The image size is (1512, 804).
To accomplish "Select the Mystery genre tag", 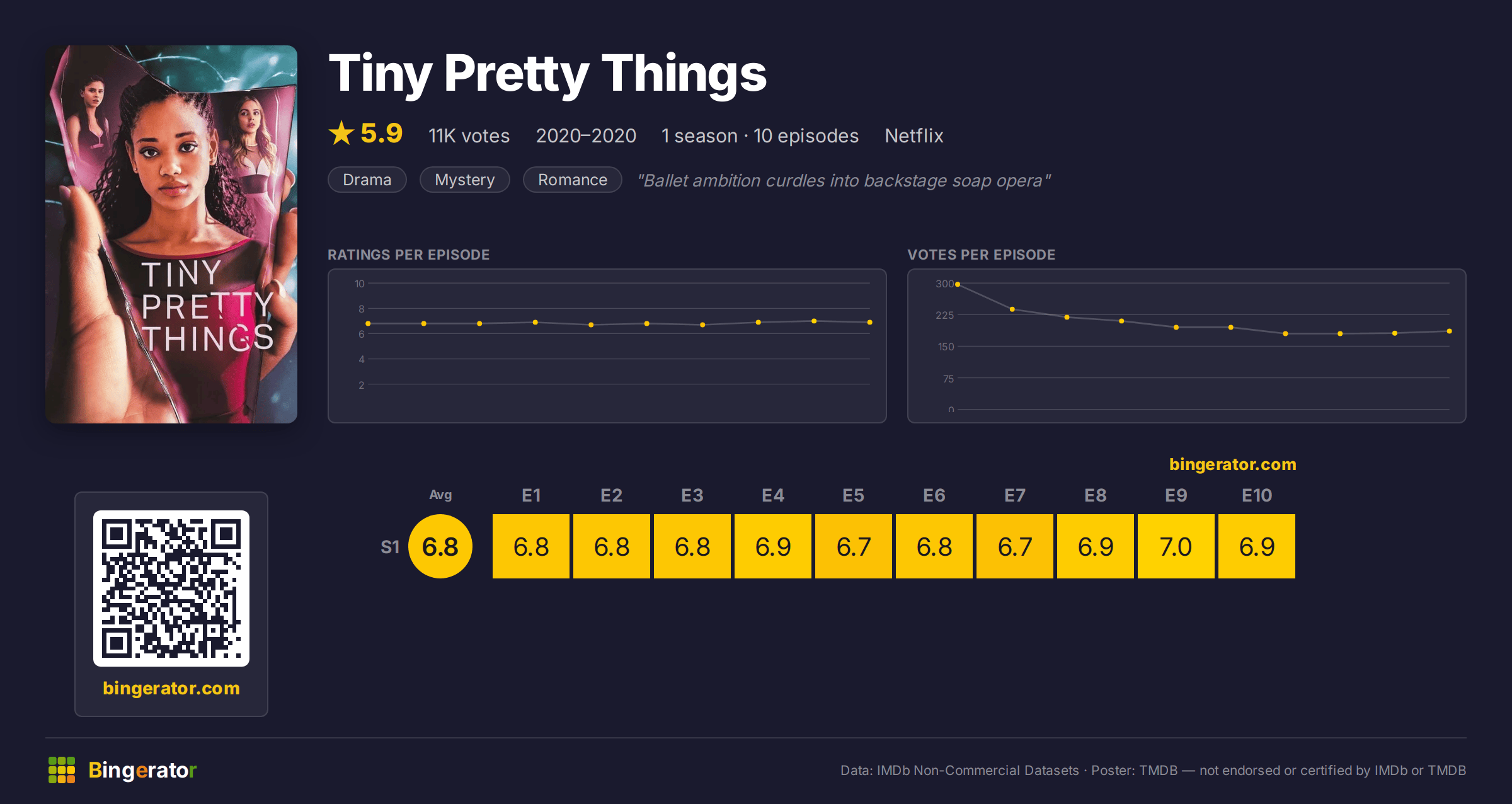I will click(465, 180).
